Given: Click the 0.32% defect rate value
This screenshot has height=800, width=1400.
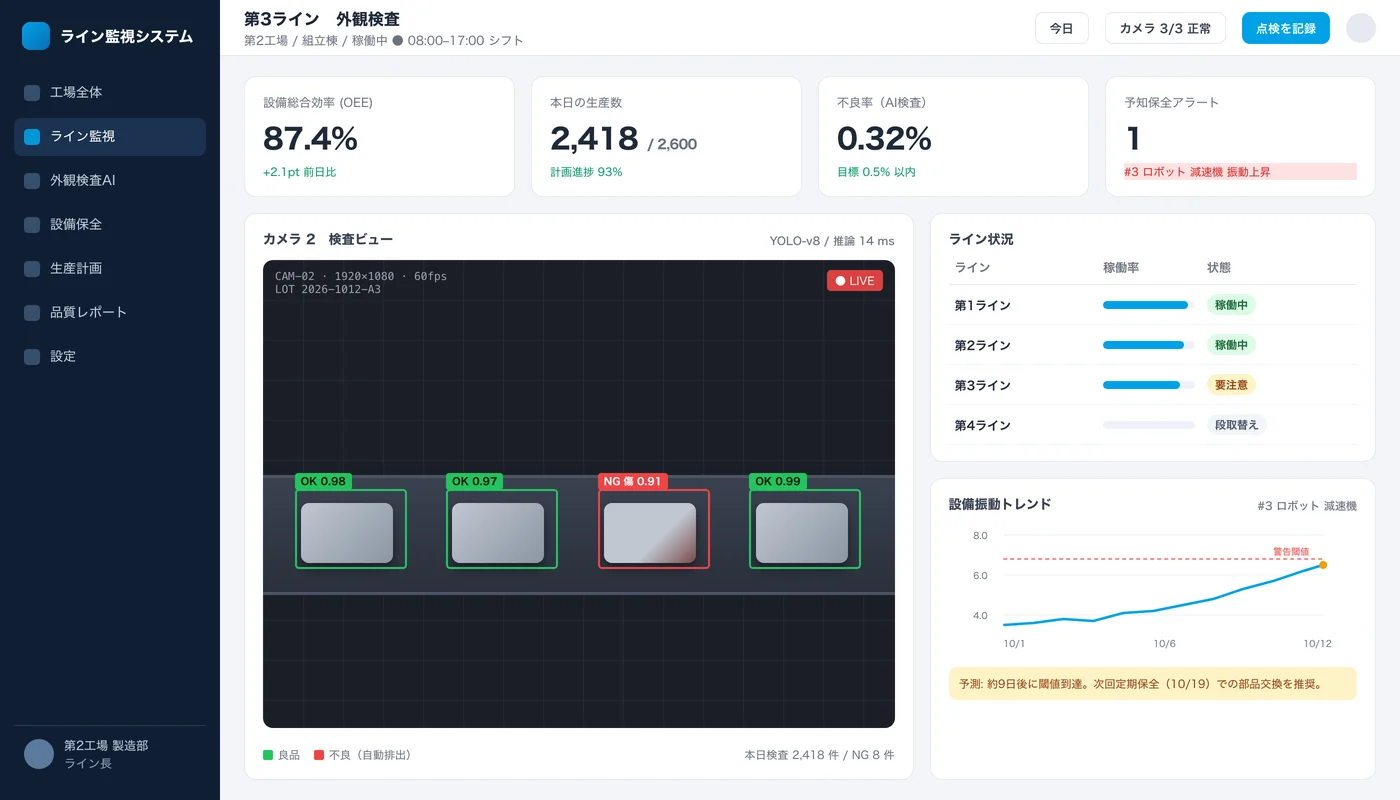Looking at the screenshot, I should 884,138.
